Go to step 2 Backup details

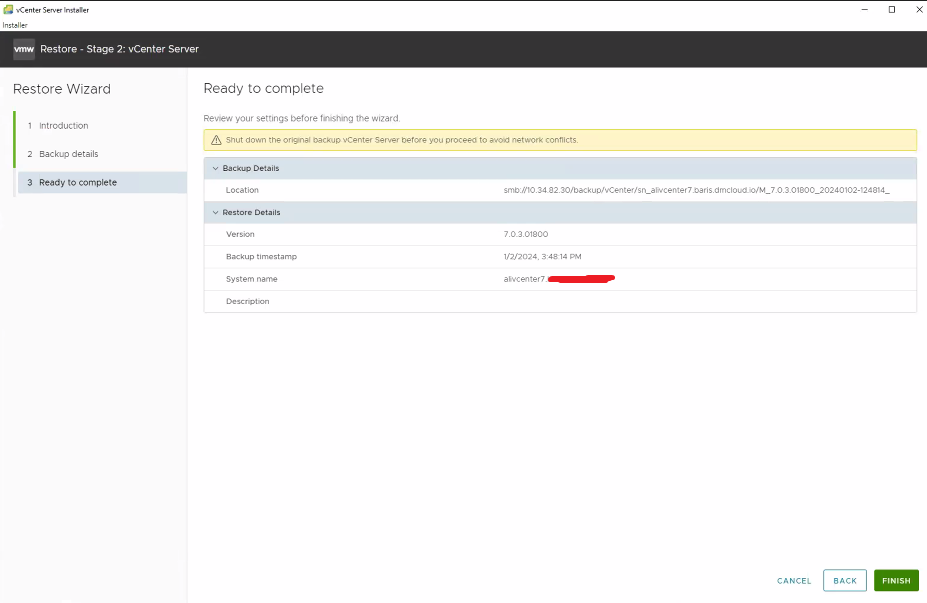tap(68, 154)
